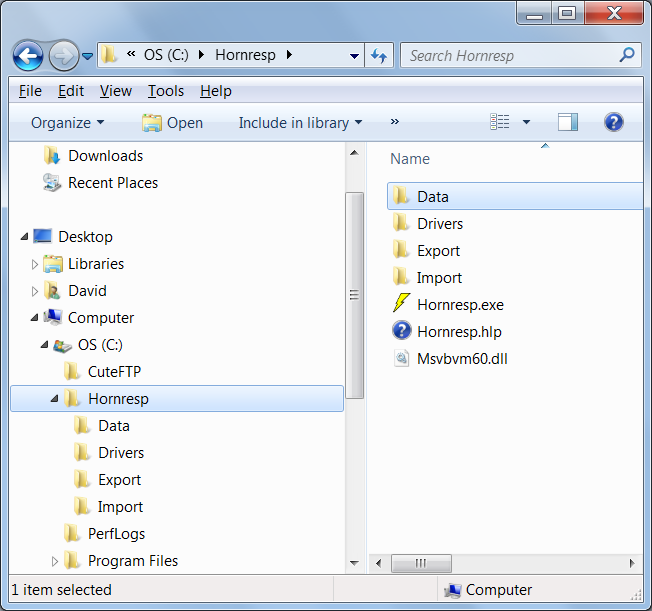Click Hornresp in the address bar path
Screen dimensions: 652x611
[245, 55]
